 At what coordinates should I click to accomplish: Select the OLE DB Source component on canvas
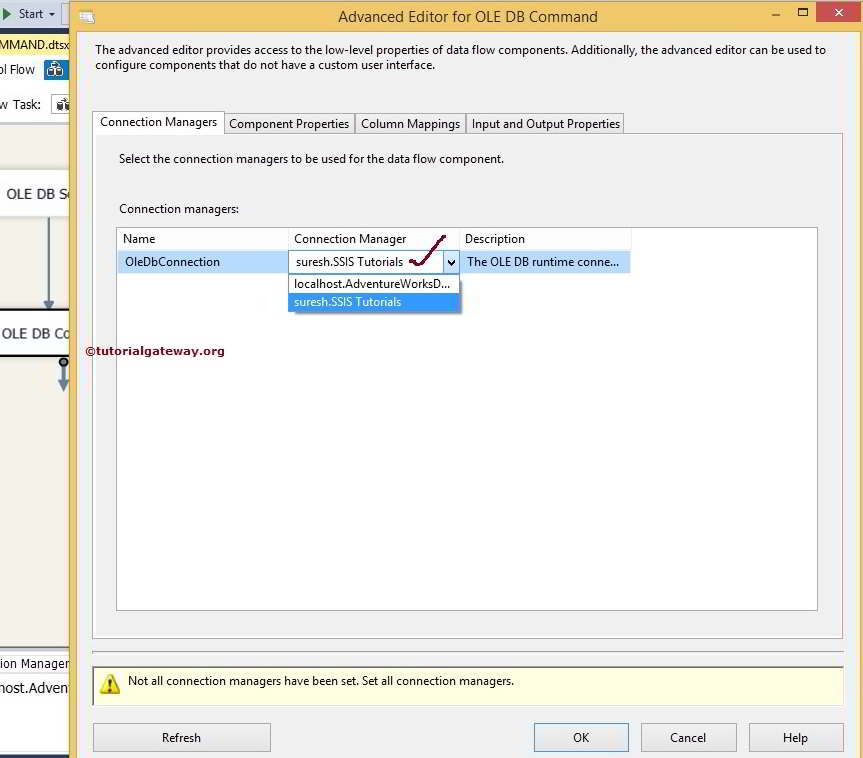click(32, 194)
